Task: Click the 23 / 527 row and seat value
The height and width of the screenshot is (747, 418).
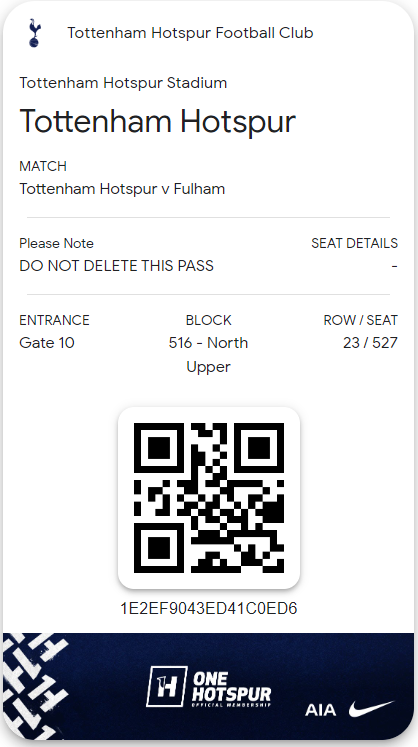Action: click(370, 343)
